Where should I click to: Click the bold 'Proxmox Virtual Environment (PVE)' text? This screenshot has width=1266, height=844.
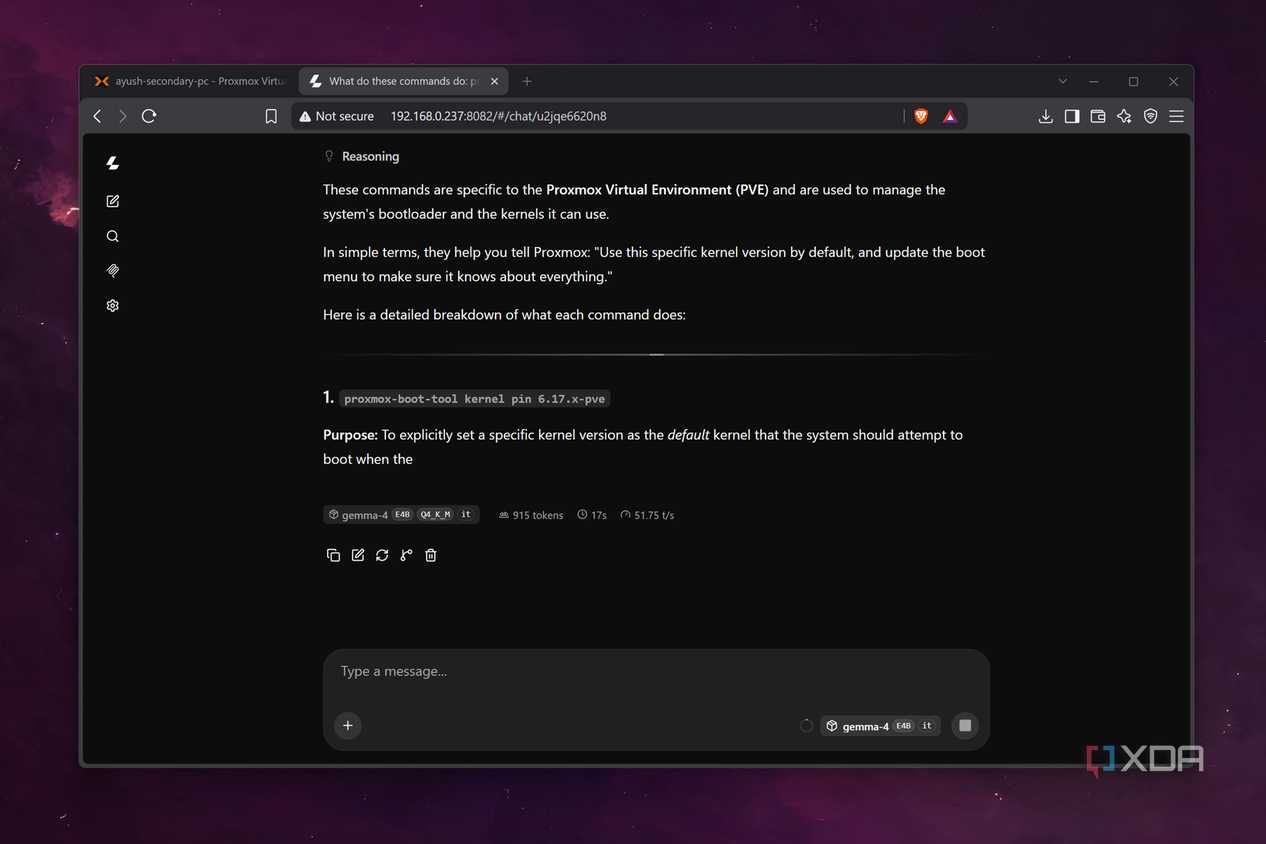[657, 189]
